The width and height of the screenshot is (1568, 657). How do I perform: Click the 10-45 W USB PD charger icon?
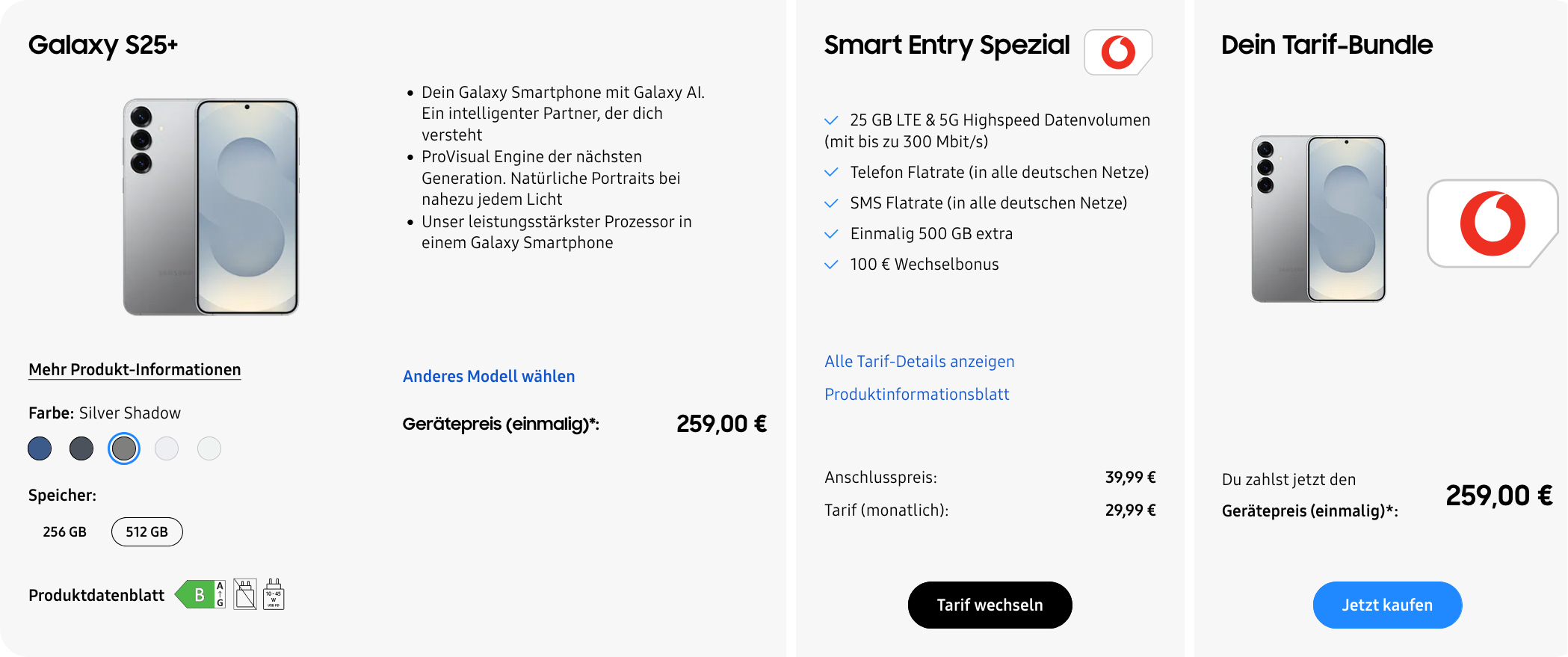pos(274,595)
